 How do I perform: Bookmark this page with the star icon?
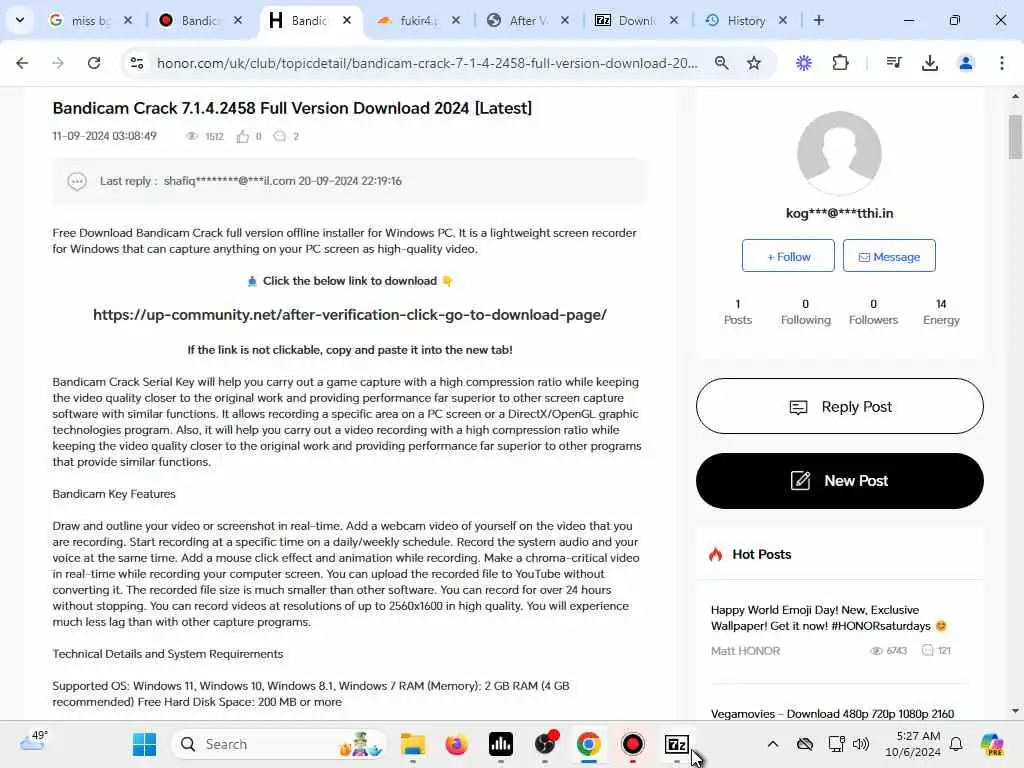pyautogui.click(x=754, y=63)
